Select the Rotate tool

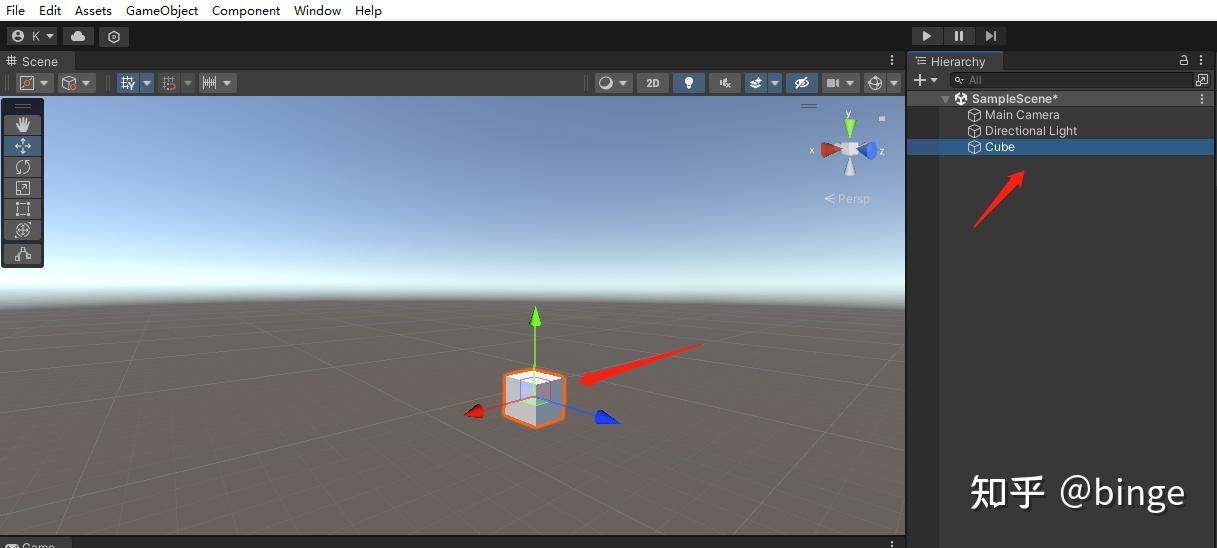click(x=23, y=167)
